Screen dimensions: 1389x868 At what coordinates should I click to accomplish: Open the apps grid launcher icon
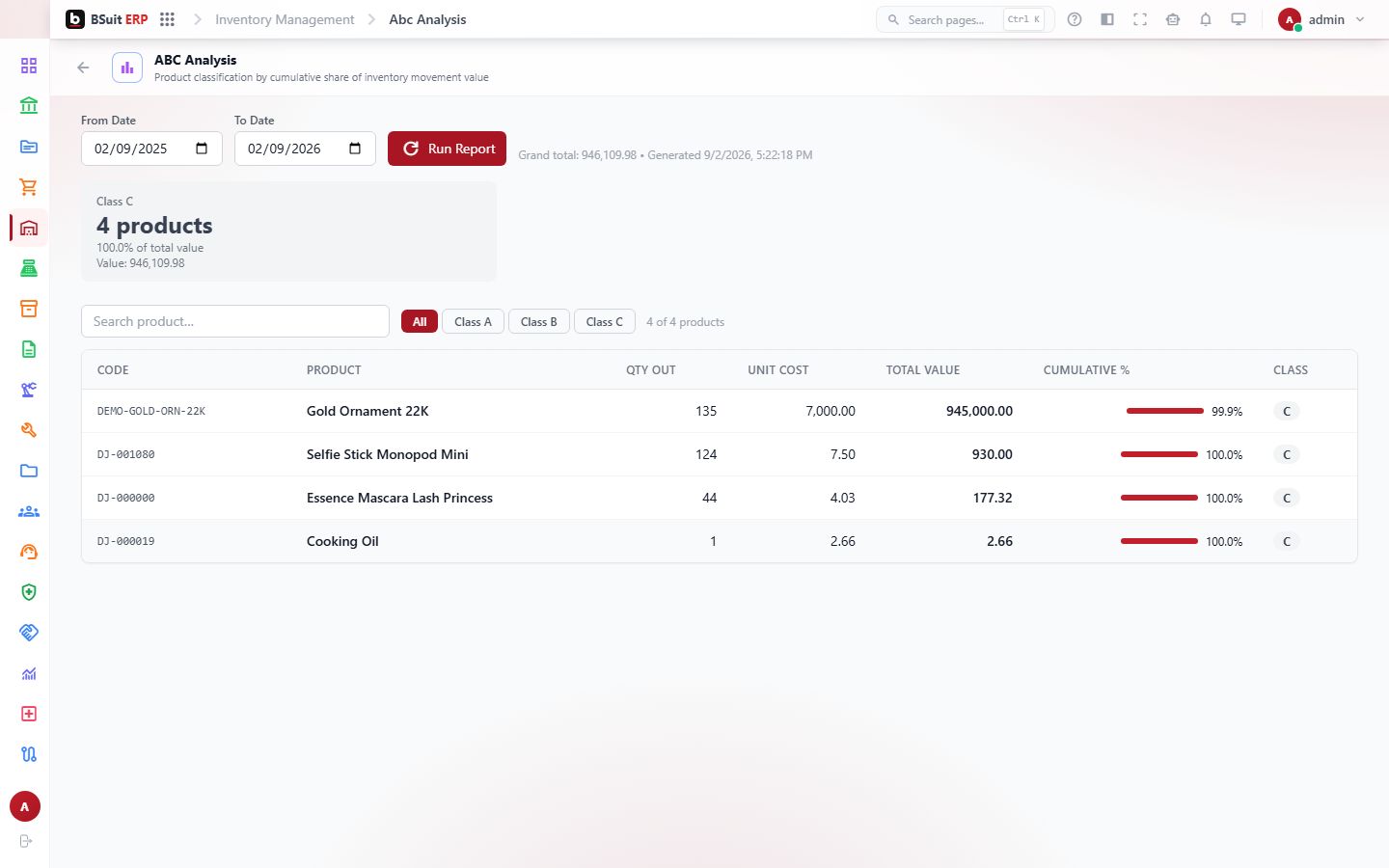coord(167,19)
